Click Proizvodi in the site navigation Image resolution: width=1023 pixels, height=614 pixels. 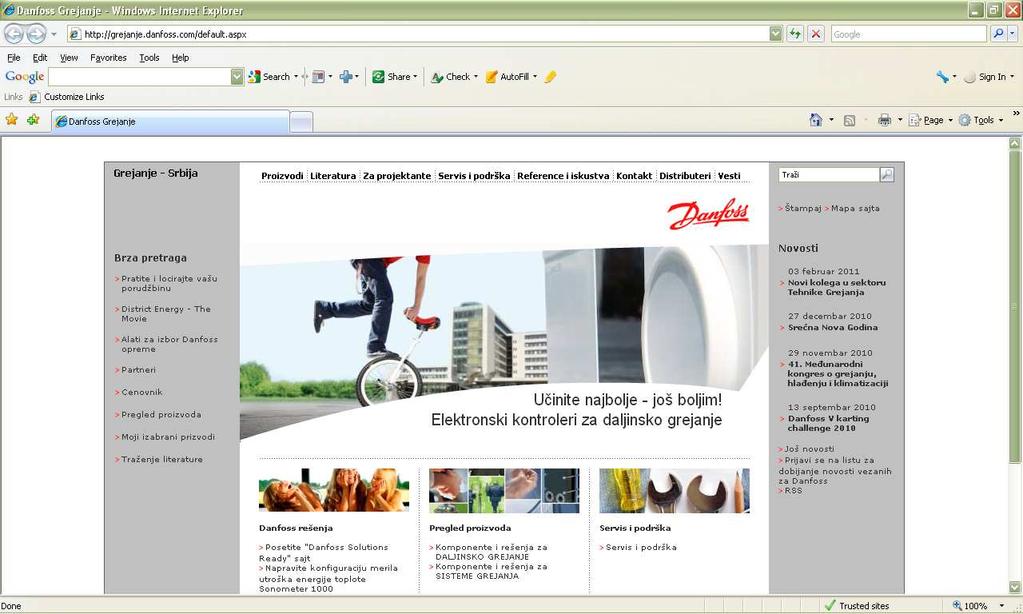[x=282, y=176]
